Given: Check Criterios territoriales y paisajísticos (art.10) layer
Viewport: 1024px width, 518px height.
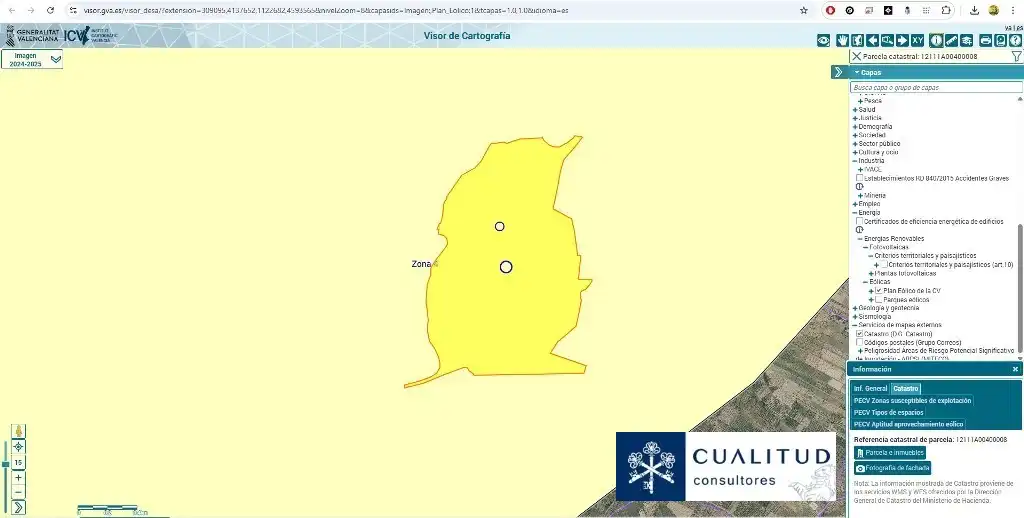Looking at the screenshot, I should coord(885,265).
